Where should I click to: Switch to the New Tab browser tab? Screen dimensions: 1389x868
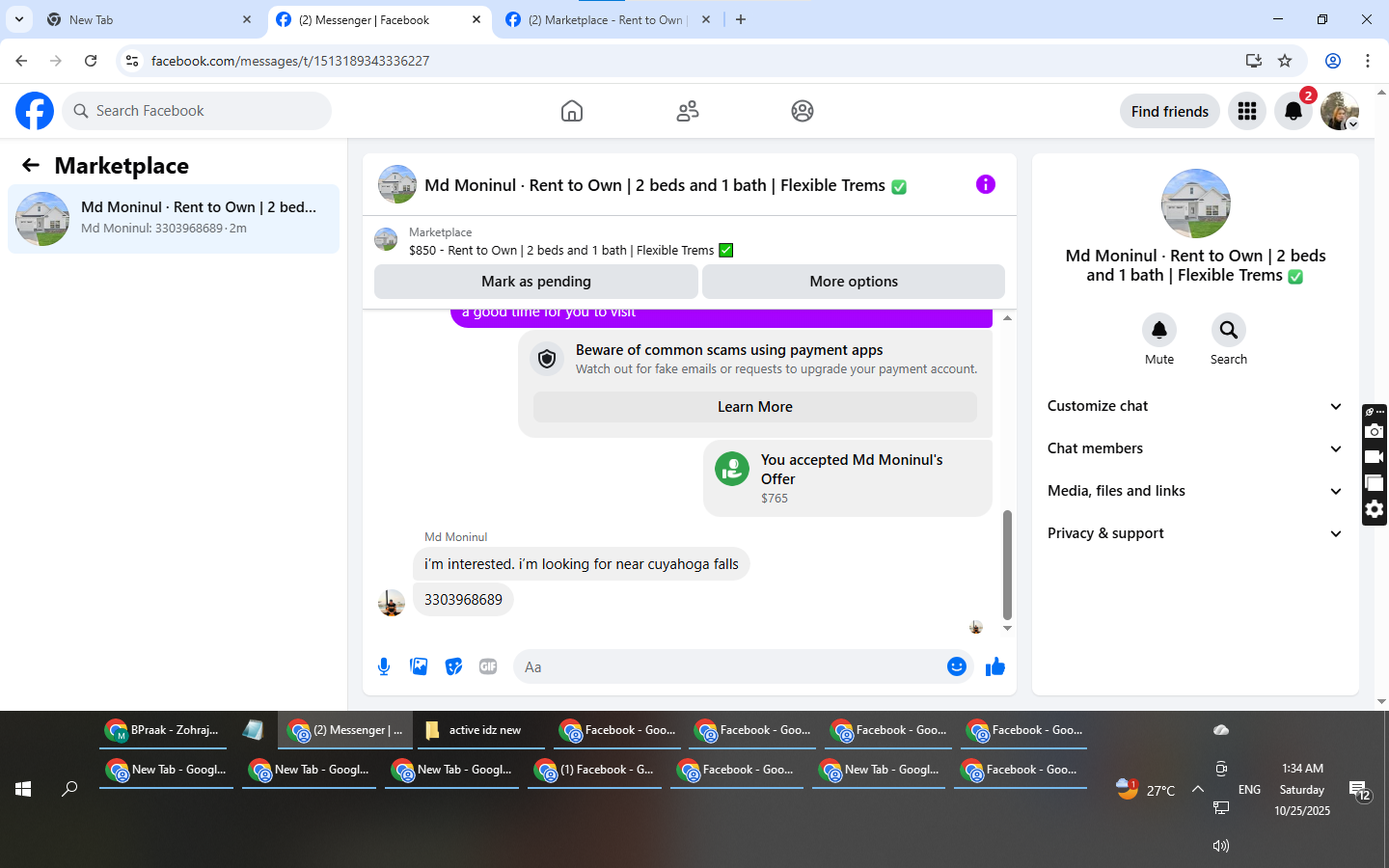click(149, 19)
